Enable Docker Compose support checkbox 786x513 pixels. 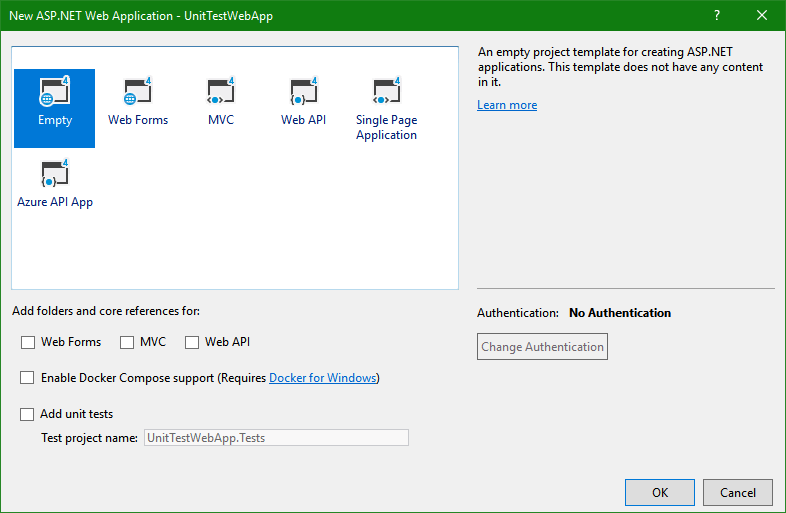coord(28,378)
